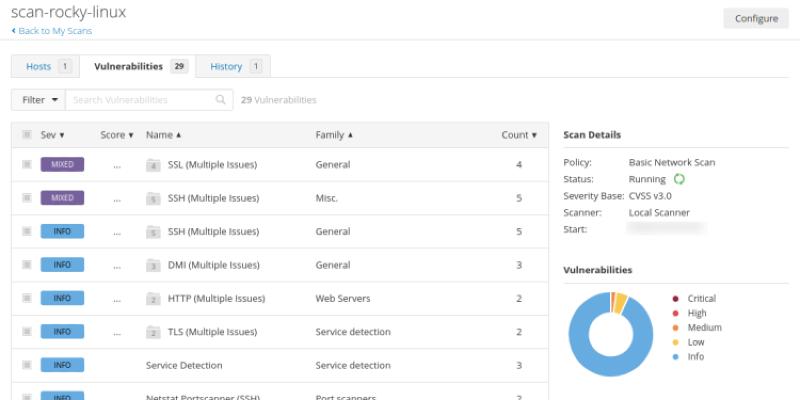Toggle the select-all checkbox in table header

[x=27, y=135]
